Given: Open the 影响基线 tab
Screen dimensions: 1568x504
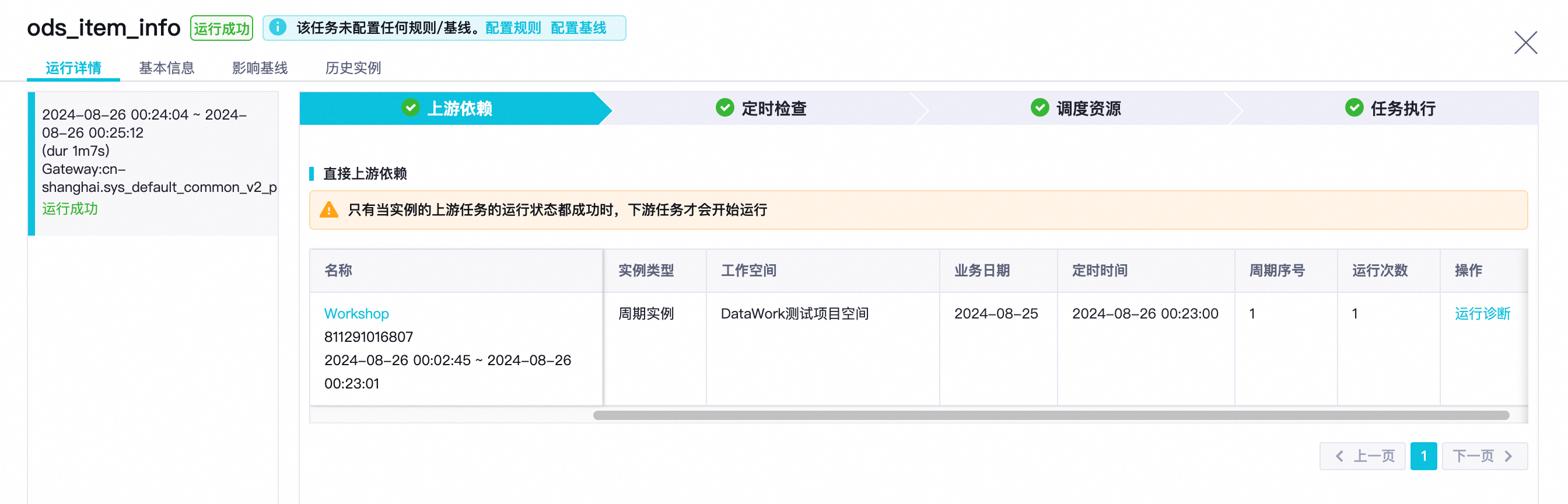Looking at the screenshot, I should coord(260,68).
